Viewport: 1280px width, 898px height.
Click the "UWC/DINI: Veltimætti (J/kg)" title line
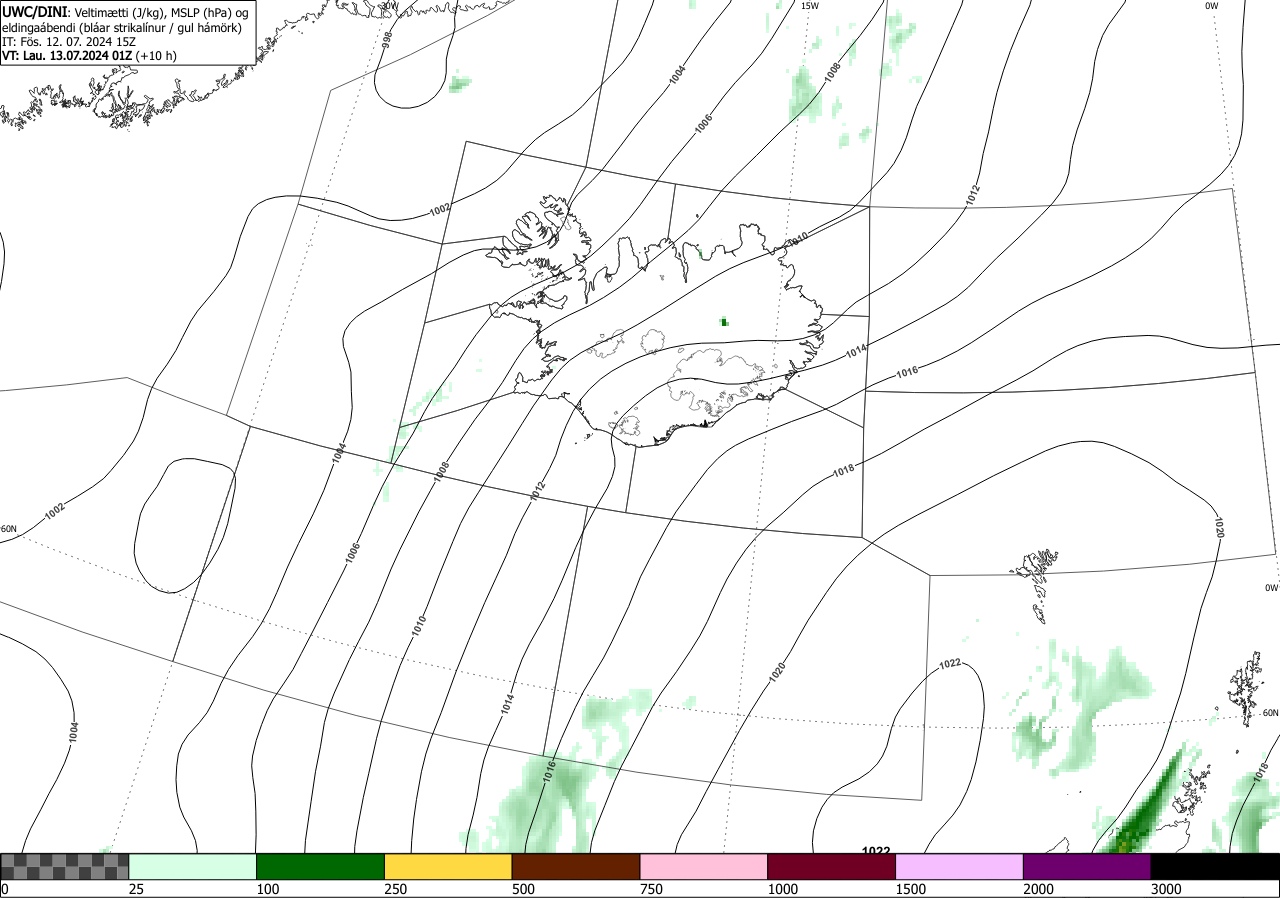click(x=125, y=11)
